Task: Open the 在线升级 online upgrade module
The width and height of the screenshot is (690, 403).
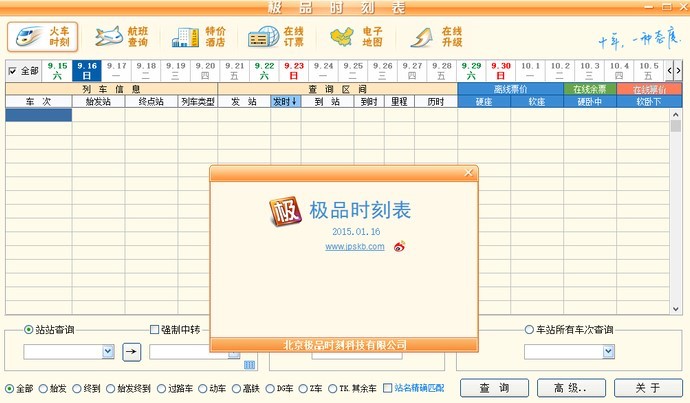Action: click(x=436, y=37)
